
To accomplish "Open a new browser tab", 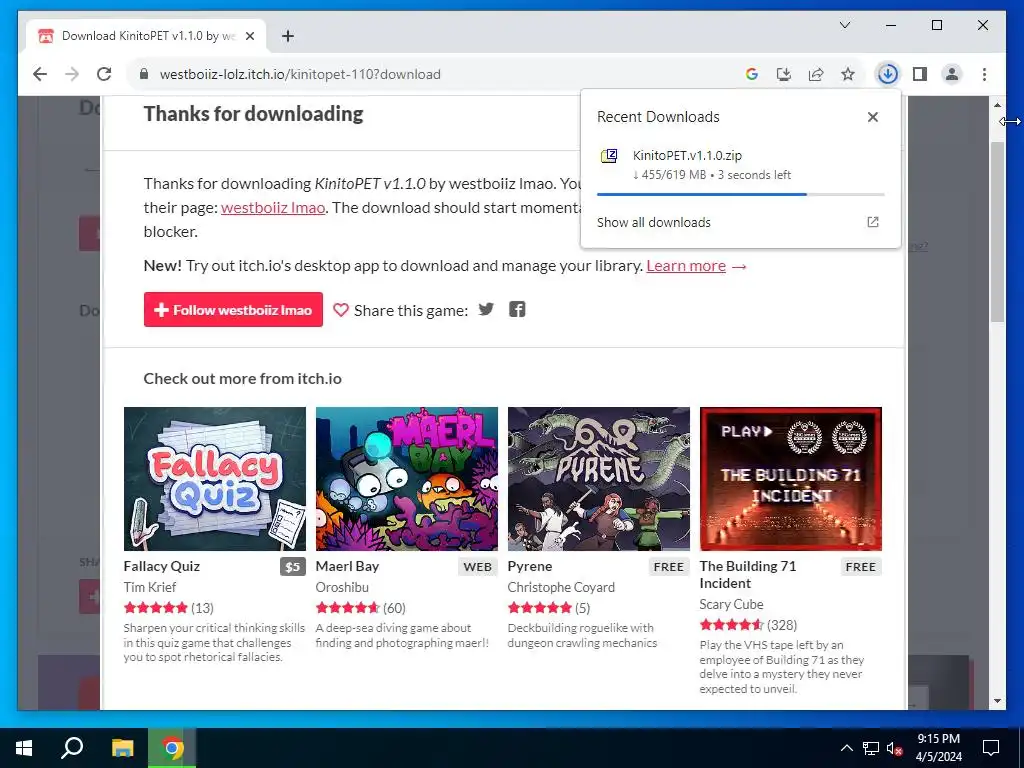I will pos(287,36).
